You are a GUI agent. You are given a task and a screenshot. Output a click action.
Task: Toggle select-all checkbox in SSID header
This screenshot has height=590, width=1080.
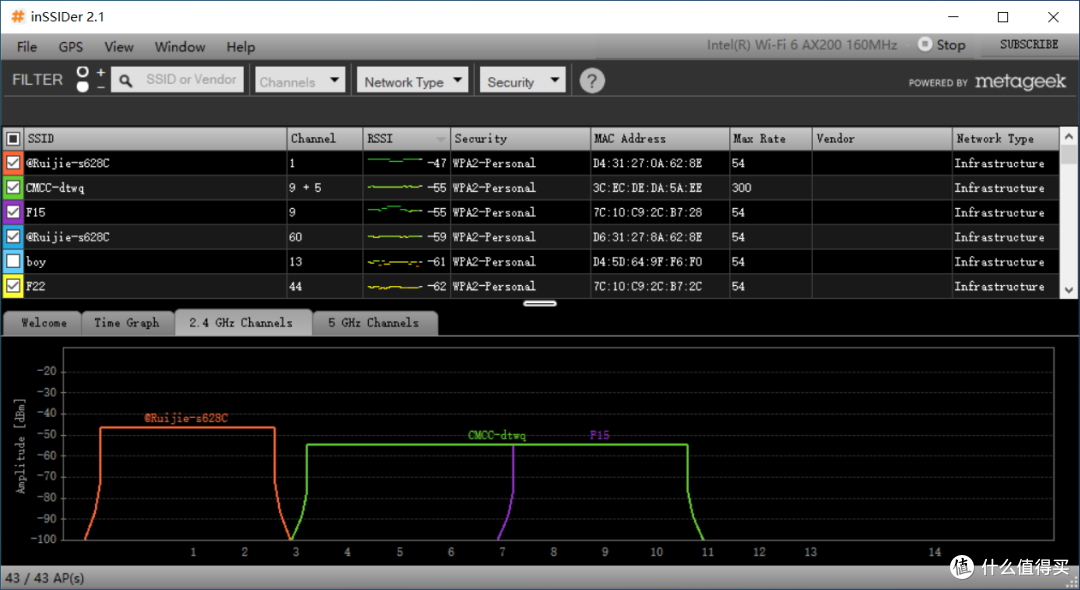[x=12, y=139]
